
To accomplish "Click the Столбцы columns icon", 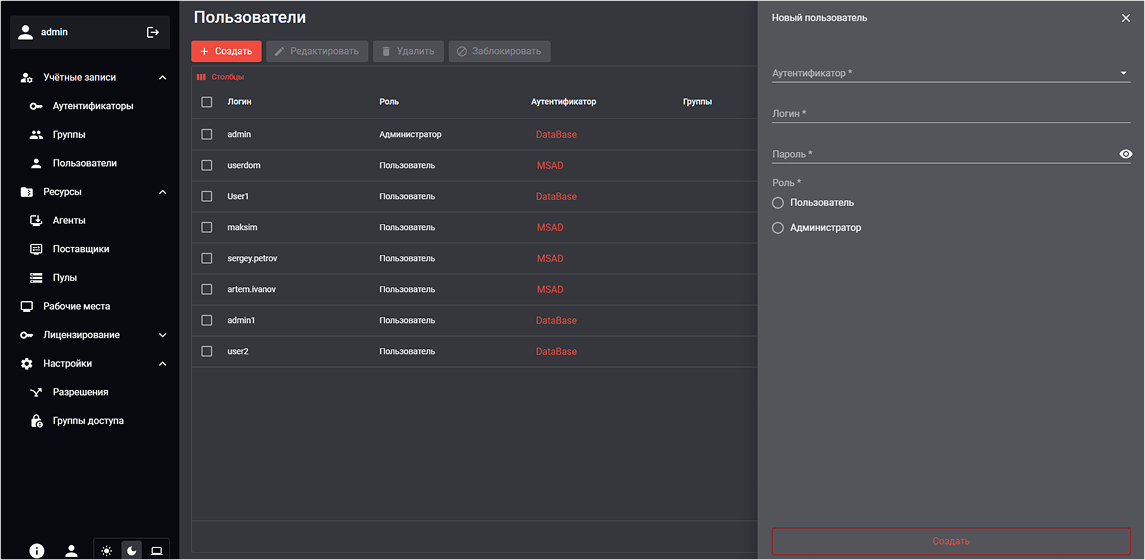I will [201, 77].
